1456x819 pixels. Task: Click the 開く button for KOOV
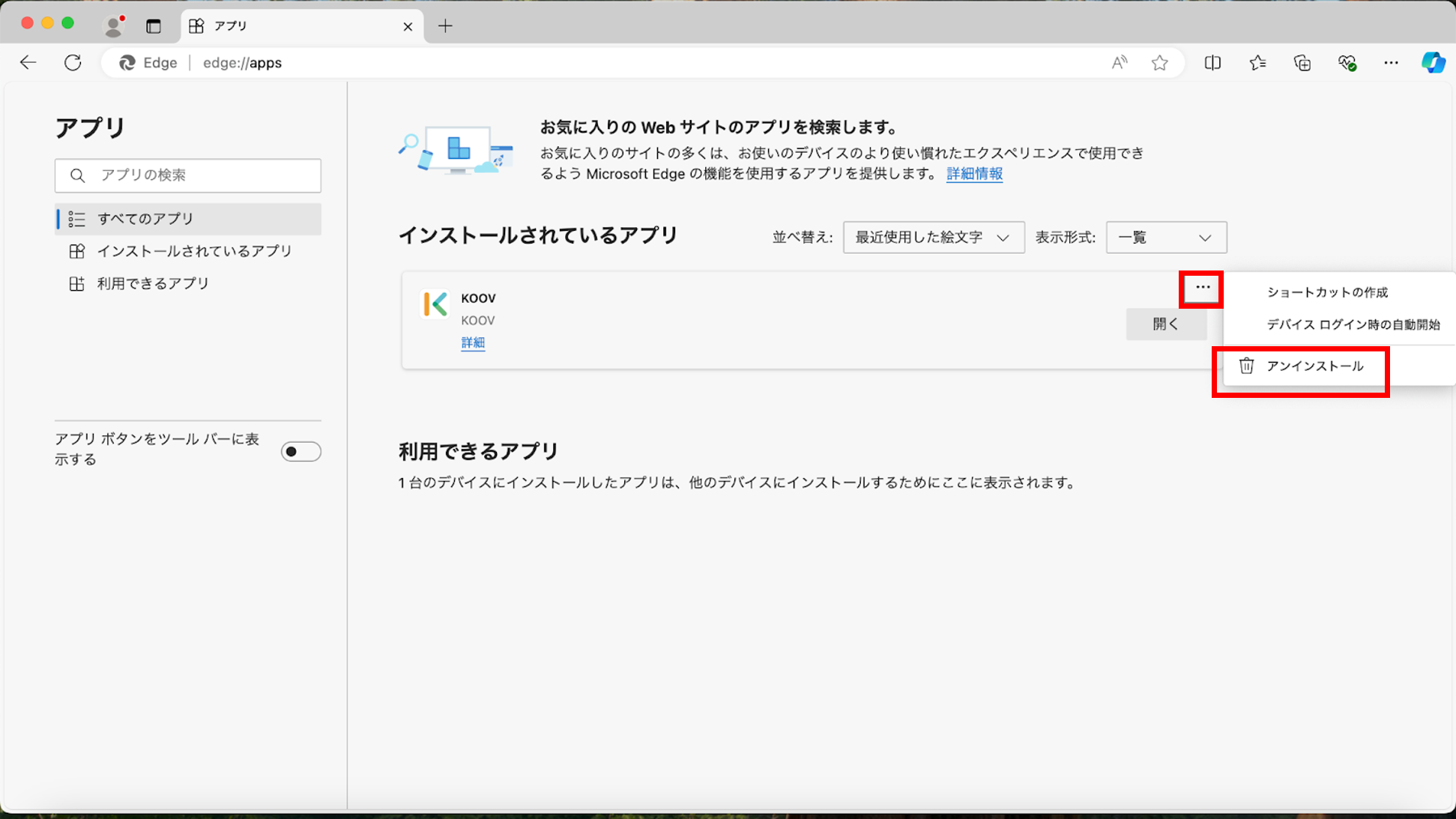tap(1166, 324)
